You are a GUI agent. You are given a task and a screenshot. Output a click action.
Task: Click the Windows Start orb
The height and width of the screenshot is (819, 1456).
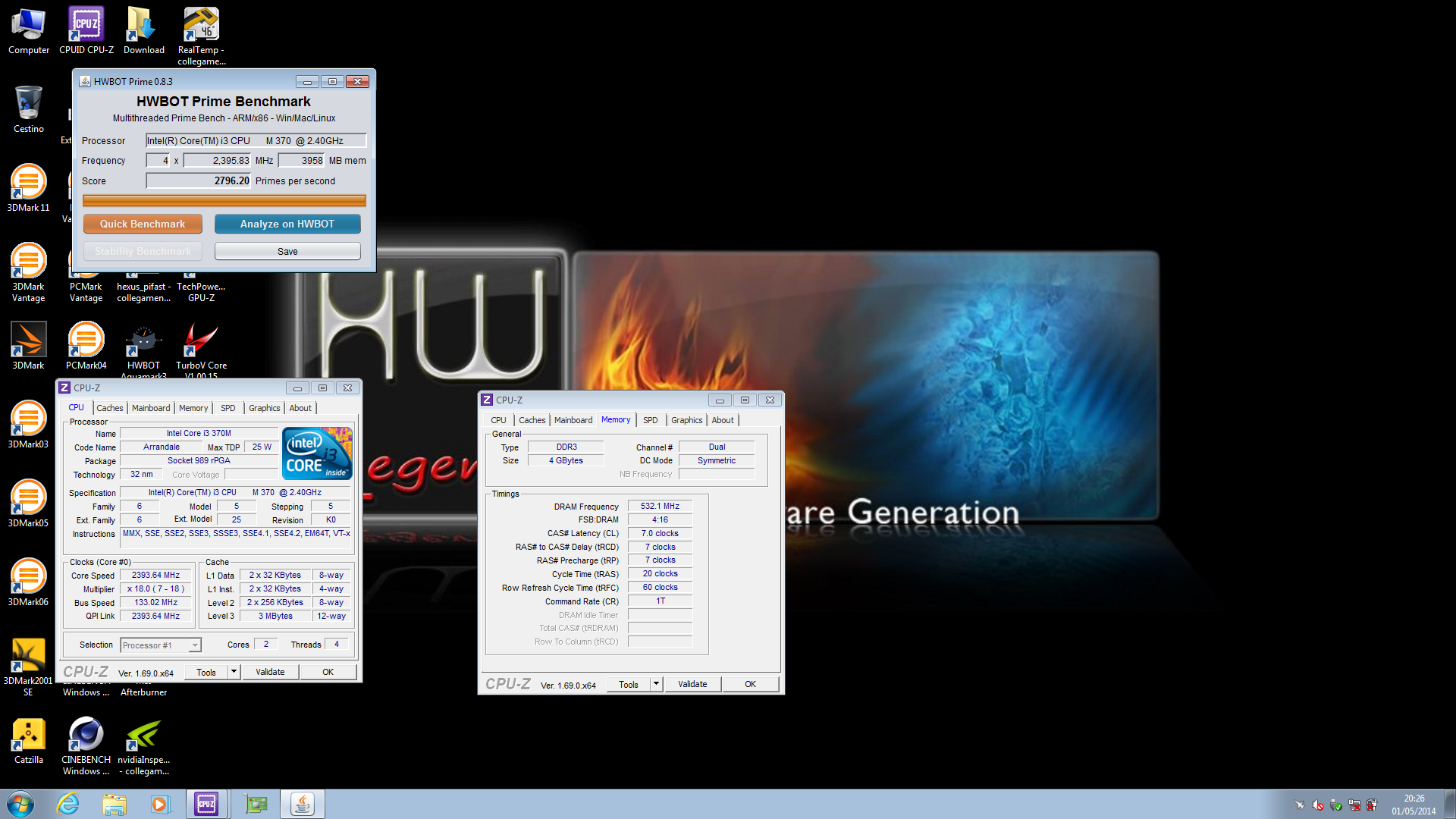pyautogui.click(x=20, y=804)
